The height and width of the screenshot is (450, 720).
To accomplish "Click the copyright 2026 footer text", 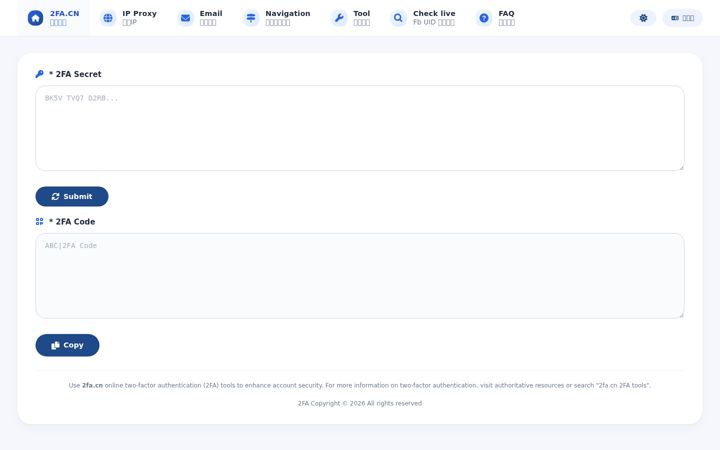I will [x=360, y=404].
